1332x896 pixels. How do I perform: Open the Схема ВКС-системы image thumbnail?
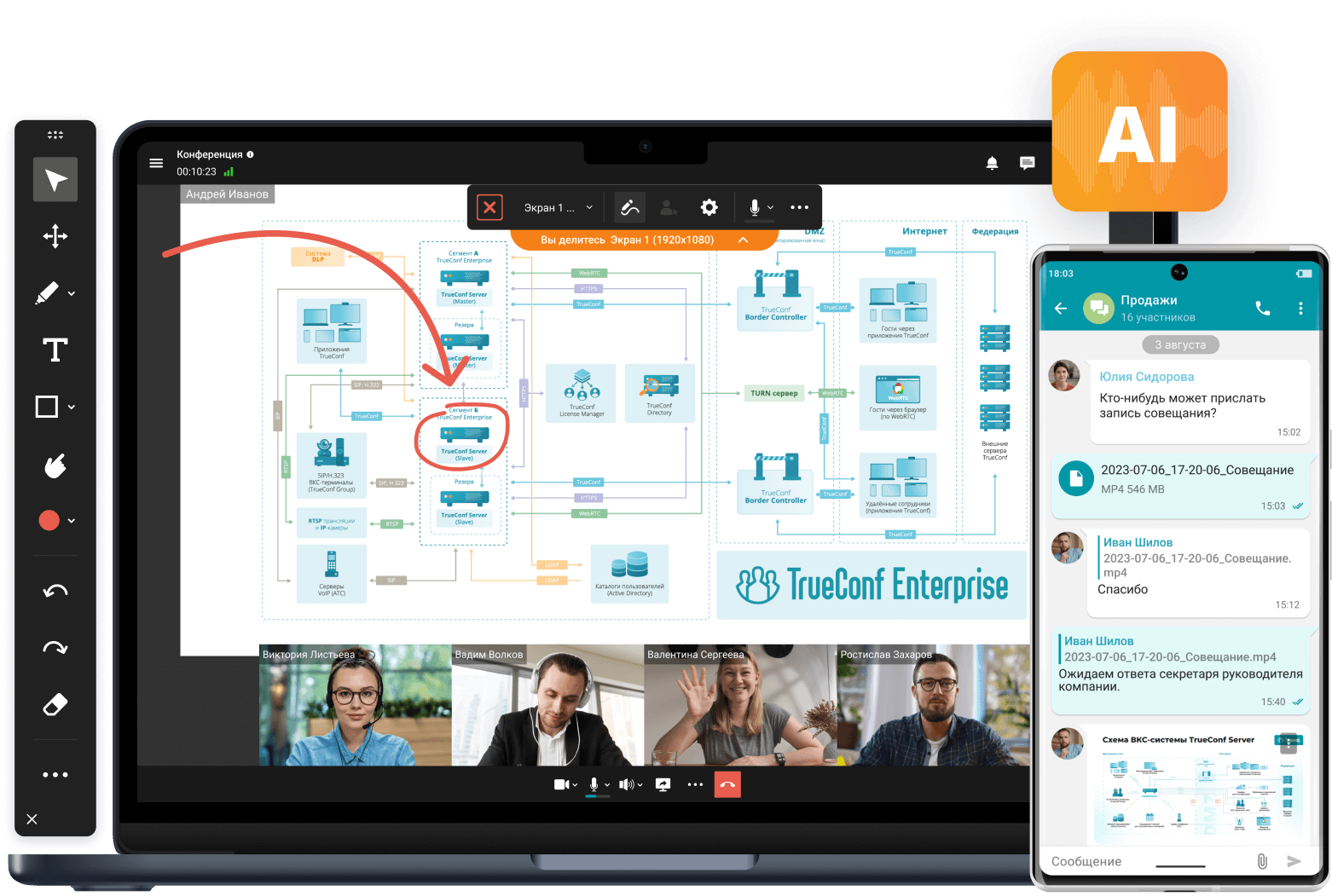click(1199, 786)
